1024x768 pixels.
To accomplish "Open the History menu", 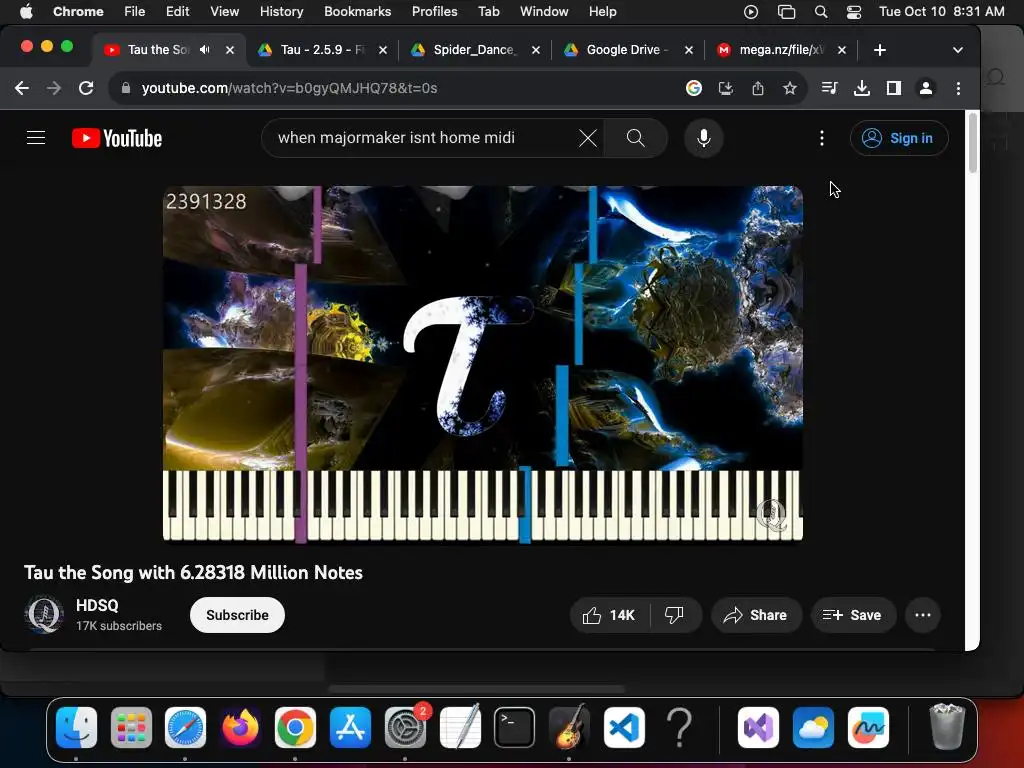I will click(x=281, y=11).
